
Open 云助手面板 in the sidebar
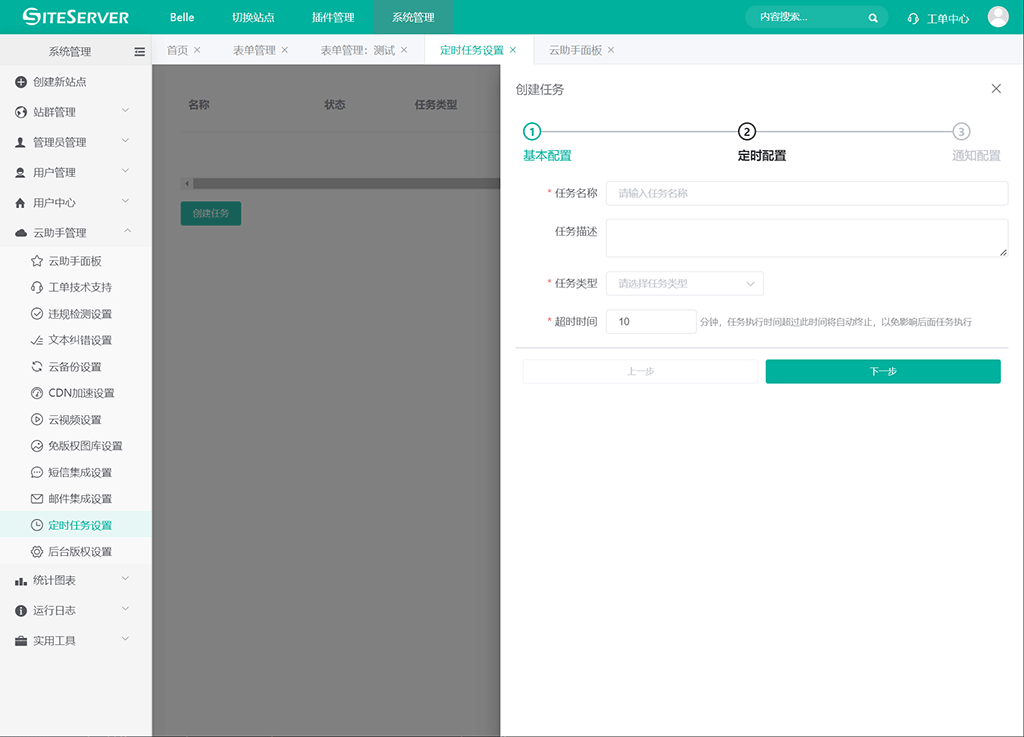(75, 261)
